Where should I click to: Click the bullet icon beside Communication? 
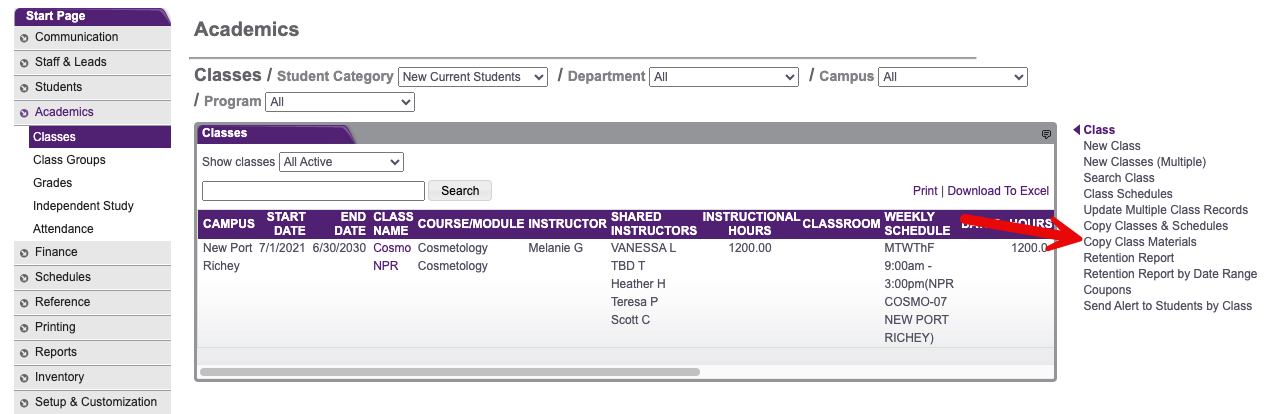(x=24, y=38)
